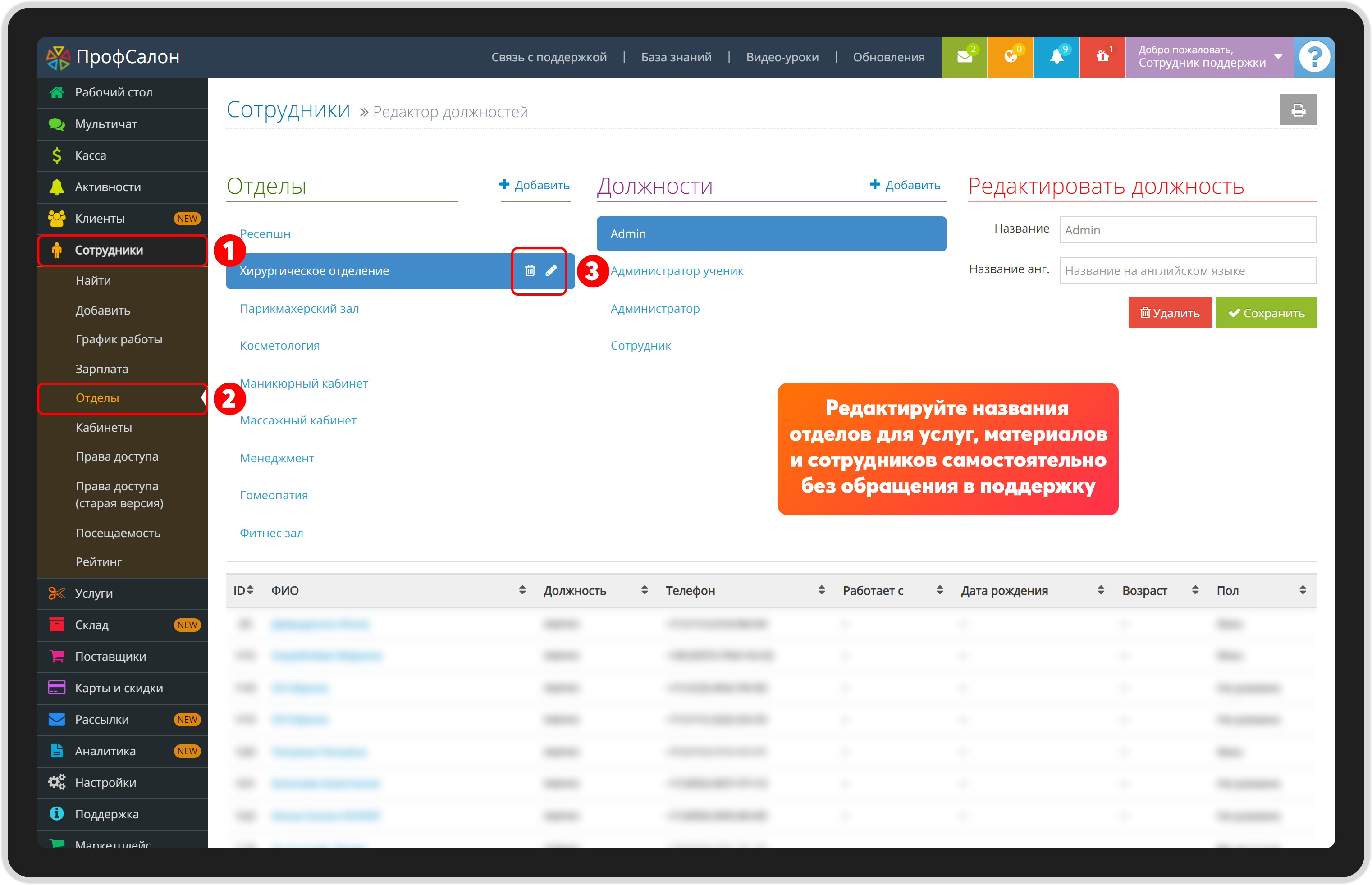1372x885 pixels.
Task: Select Фитнес зал department
Action: point(271,534)
